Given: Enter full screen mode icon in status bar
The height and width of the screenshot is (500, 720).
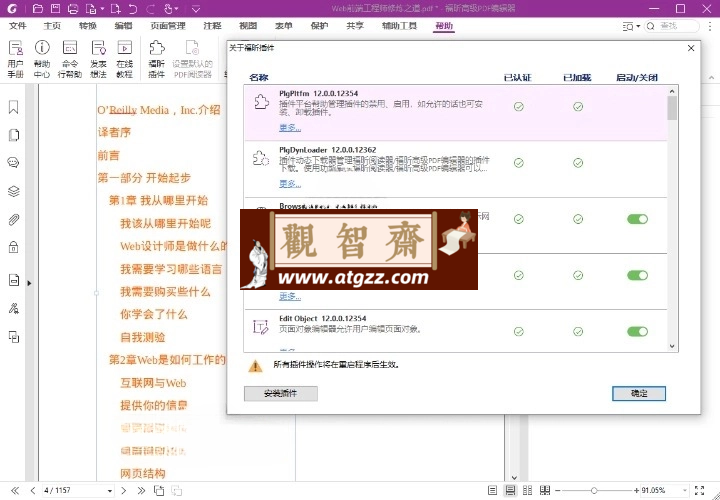Looking at the screenshot, I should coord(699,490).
